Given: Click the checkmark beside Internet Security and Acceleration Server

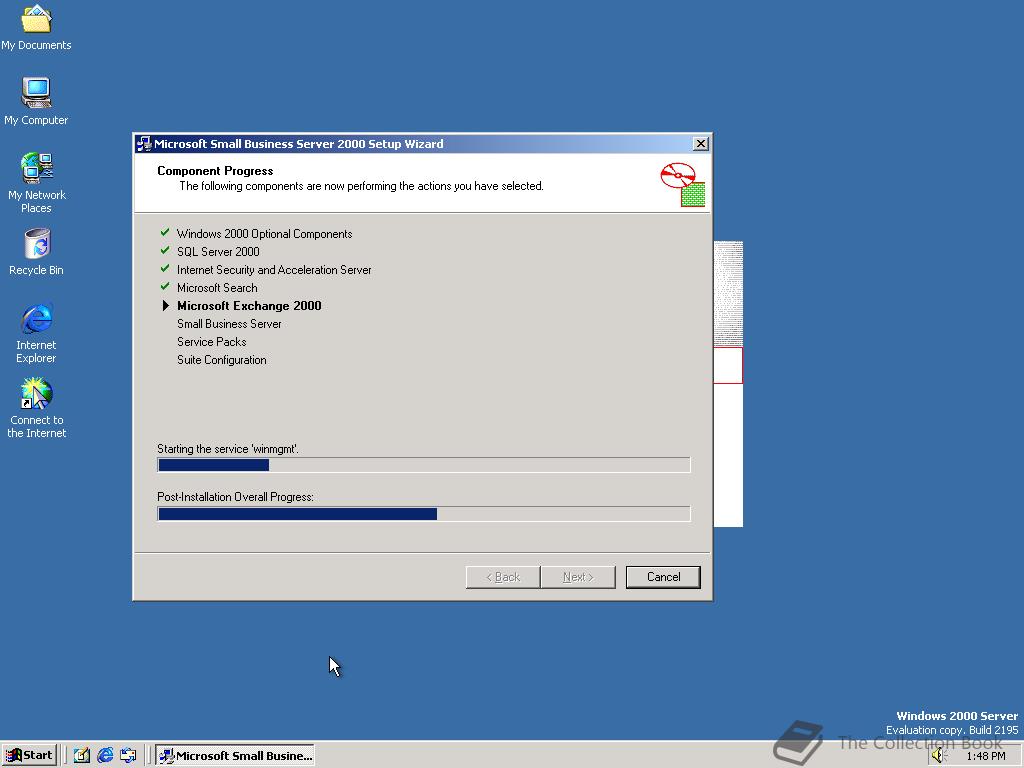Looking at the screenshot, I should 165,268.
